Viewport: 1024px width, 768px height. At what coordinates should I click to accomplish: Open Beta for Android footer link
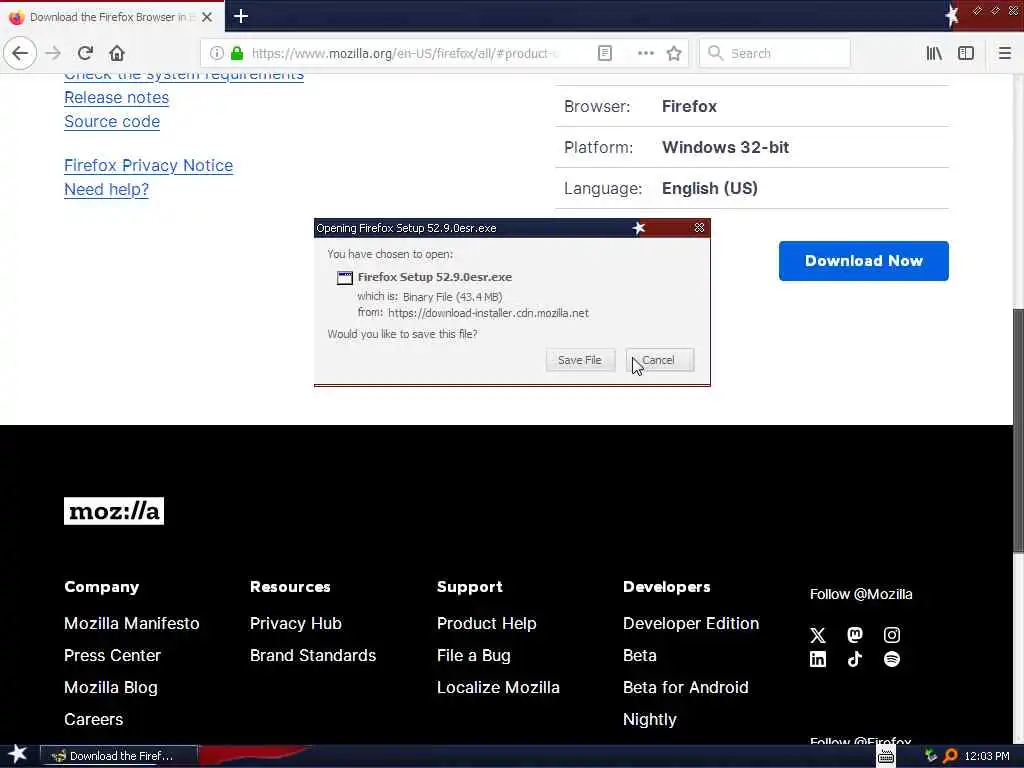pos(686,687)
